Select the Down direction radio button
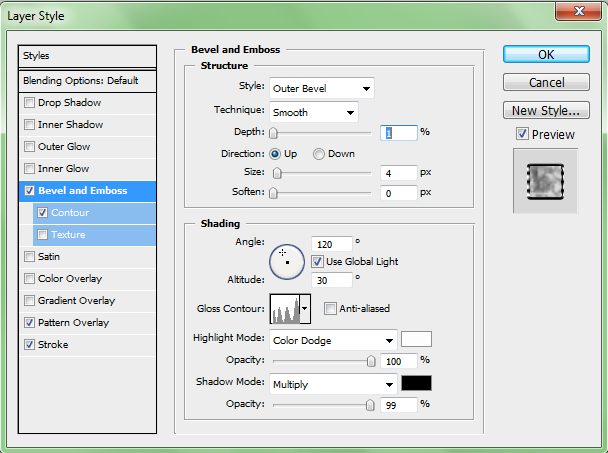The width and height of the screenshot is (608, 453). (x=319, y=154)
